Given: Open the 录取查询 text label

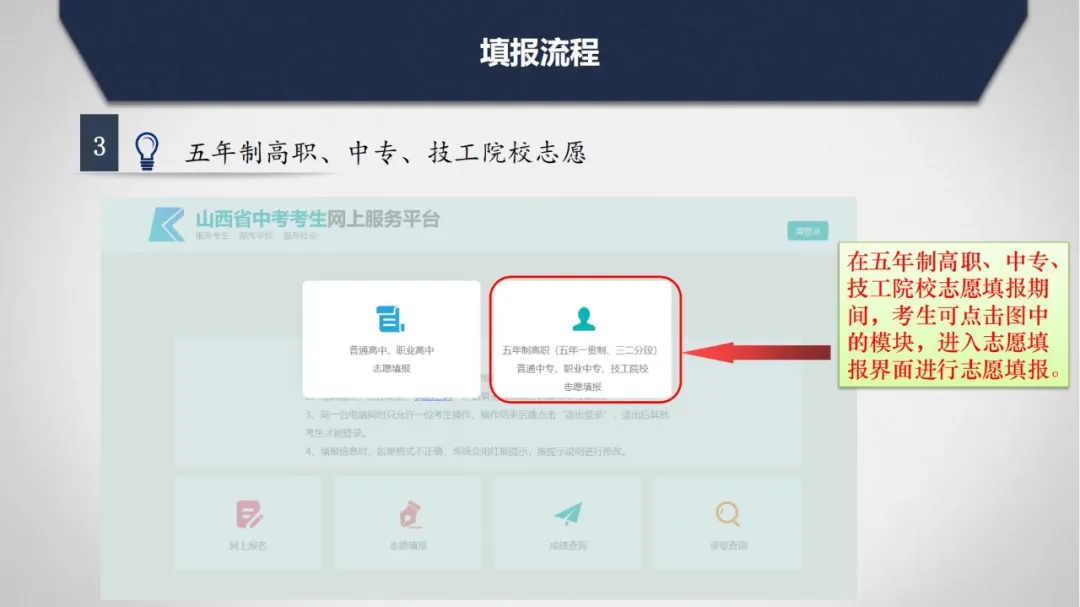Looking at the screenshot, I should click(727, 546).
